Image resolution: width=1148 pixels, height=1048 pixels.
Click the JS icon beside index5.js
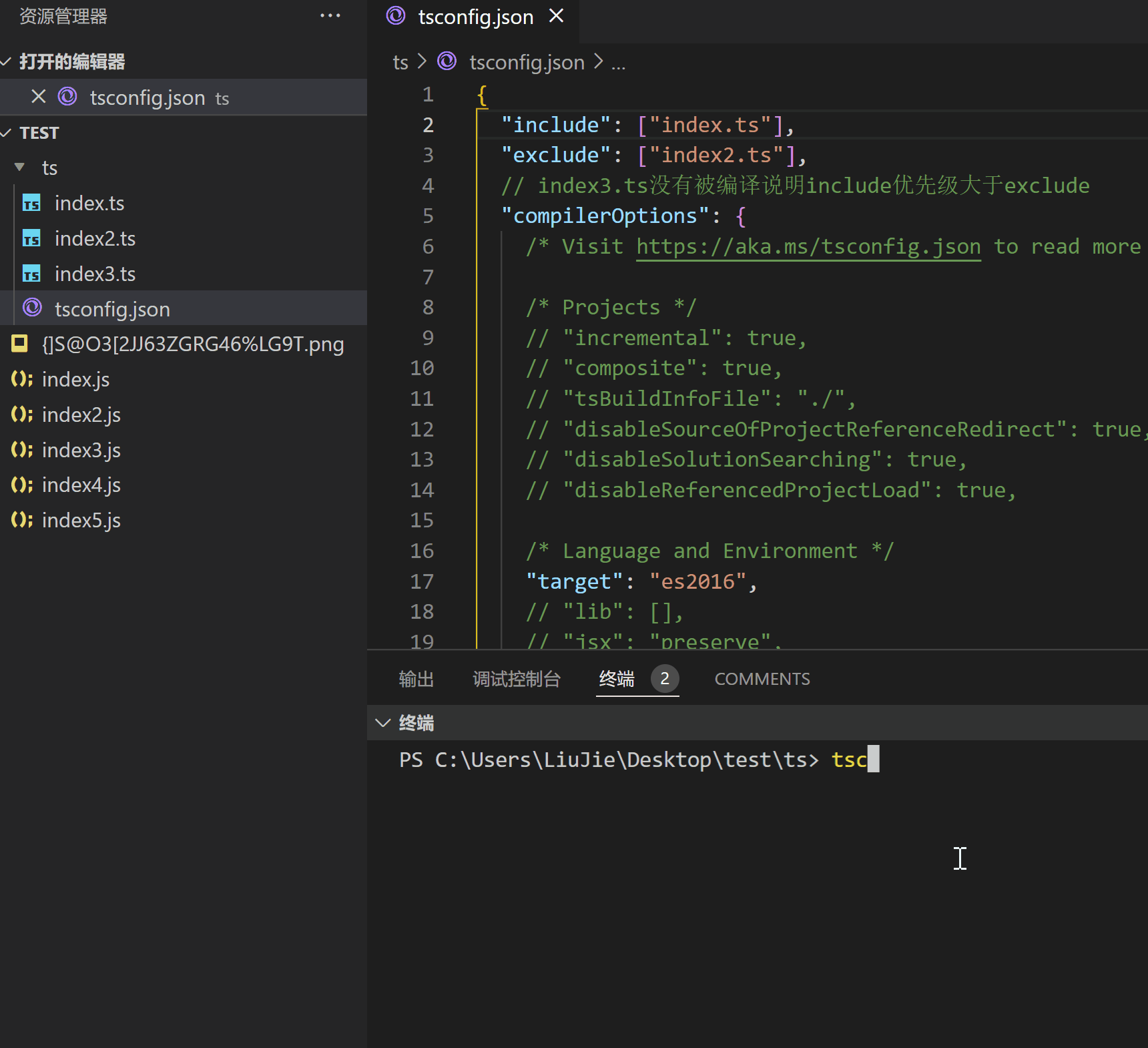click(21, 520)
